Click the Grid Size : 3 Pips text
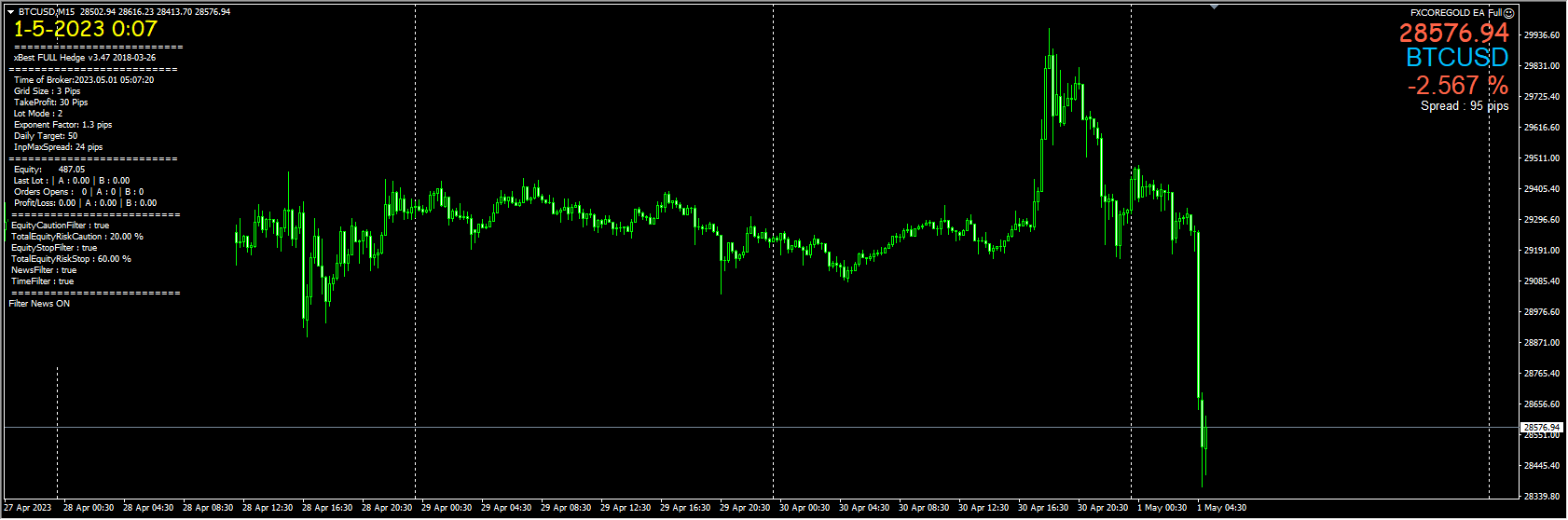The height and width of the screenshot is (520, 1568). [x=48, y=91]
